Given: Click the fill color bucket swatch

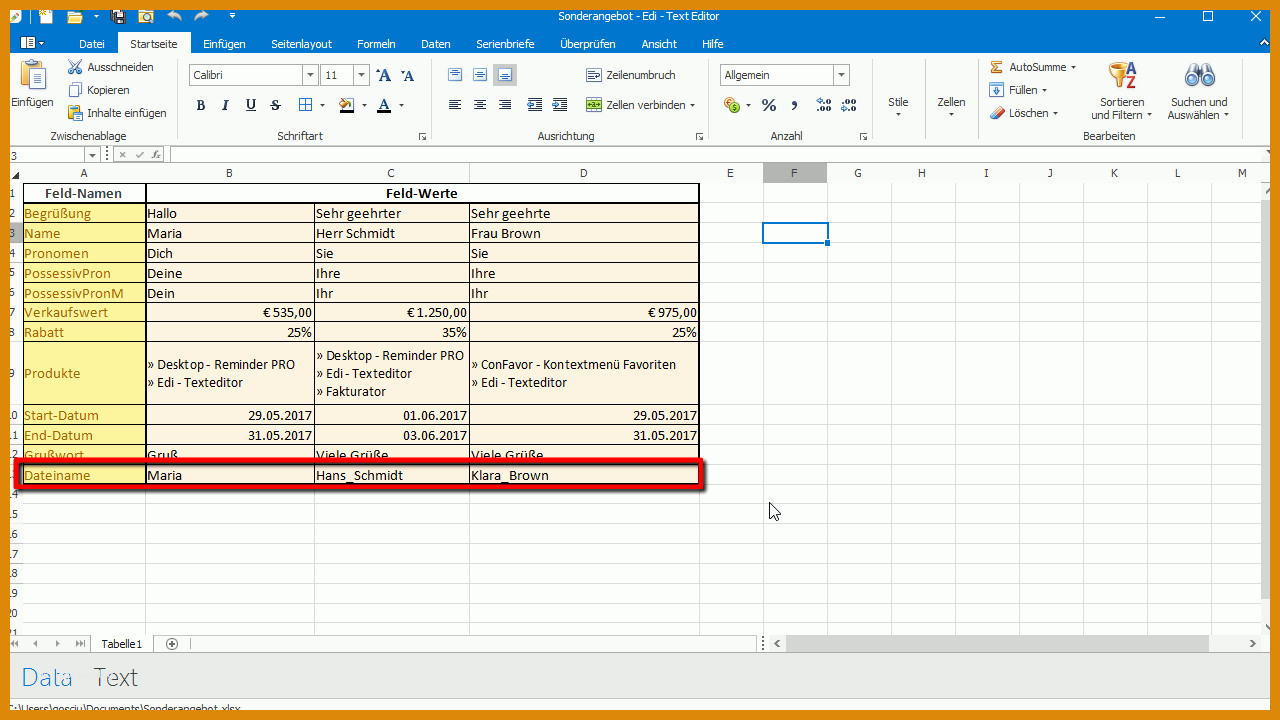Looking at the screenshot, I should 346,105.
